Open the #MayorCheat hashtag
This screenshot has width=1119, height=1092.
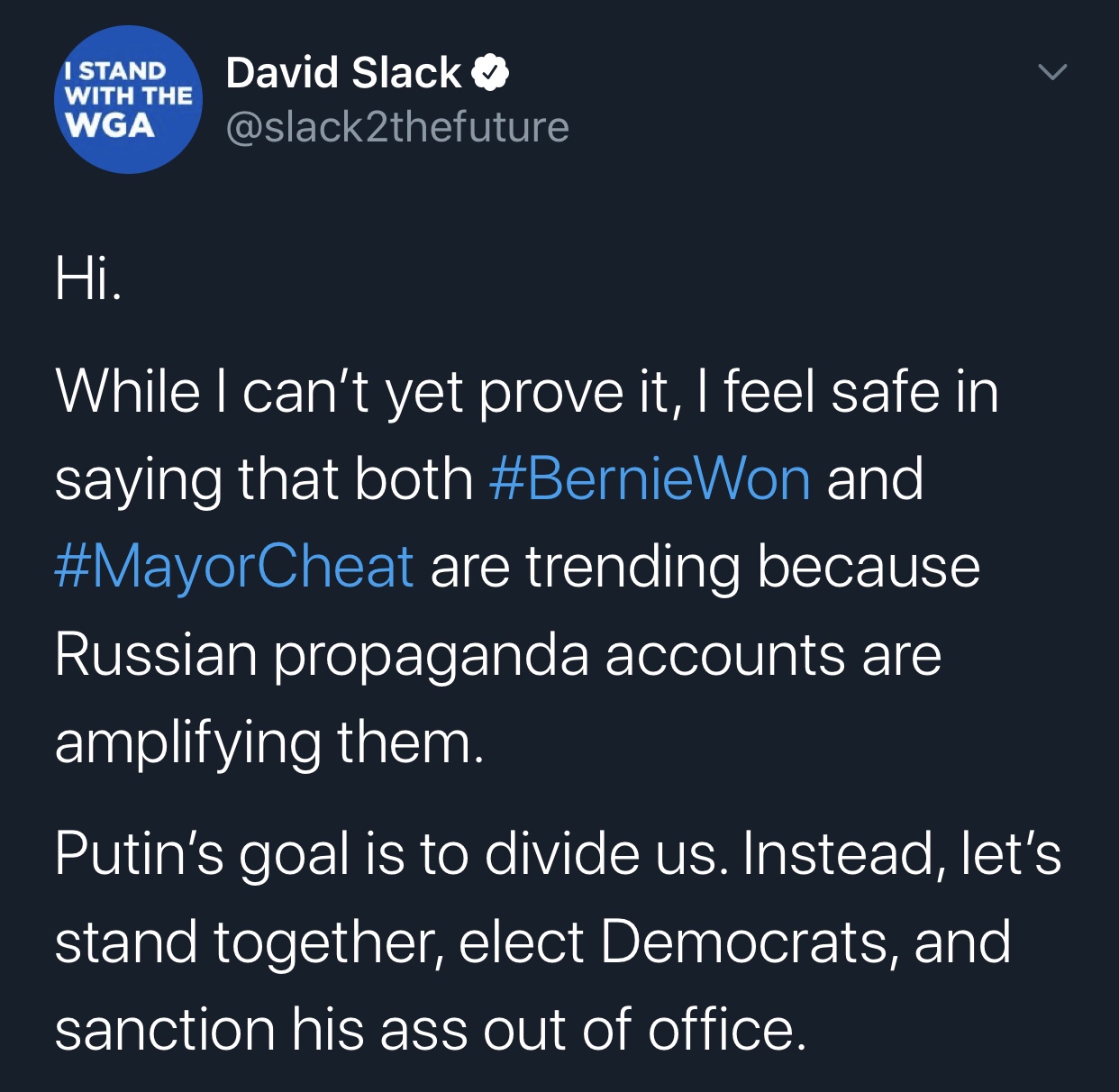pos(234,567)
